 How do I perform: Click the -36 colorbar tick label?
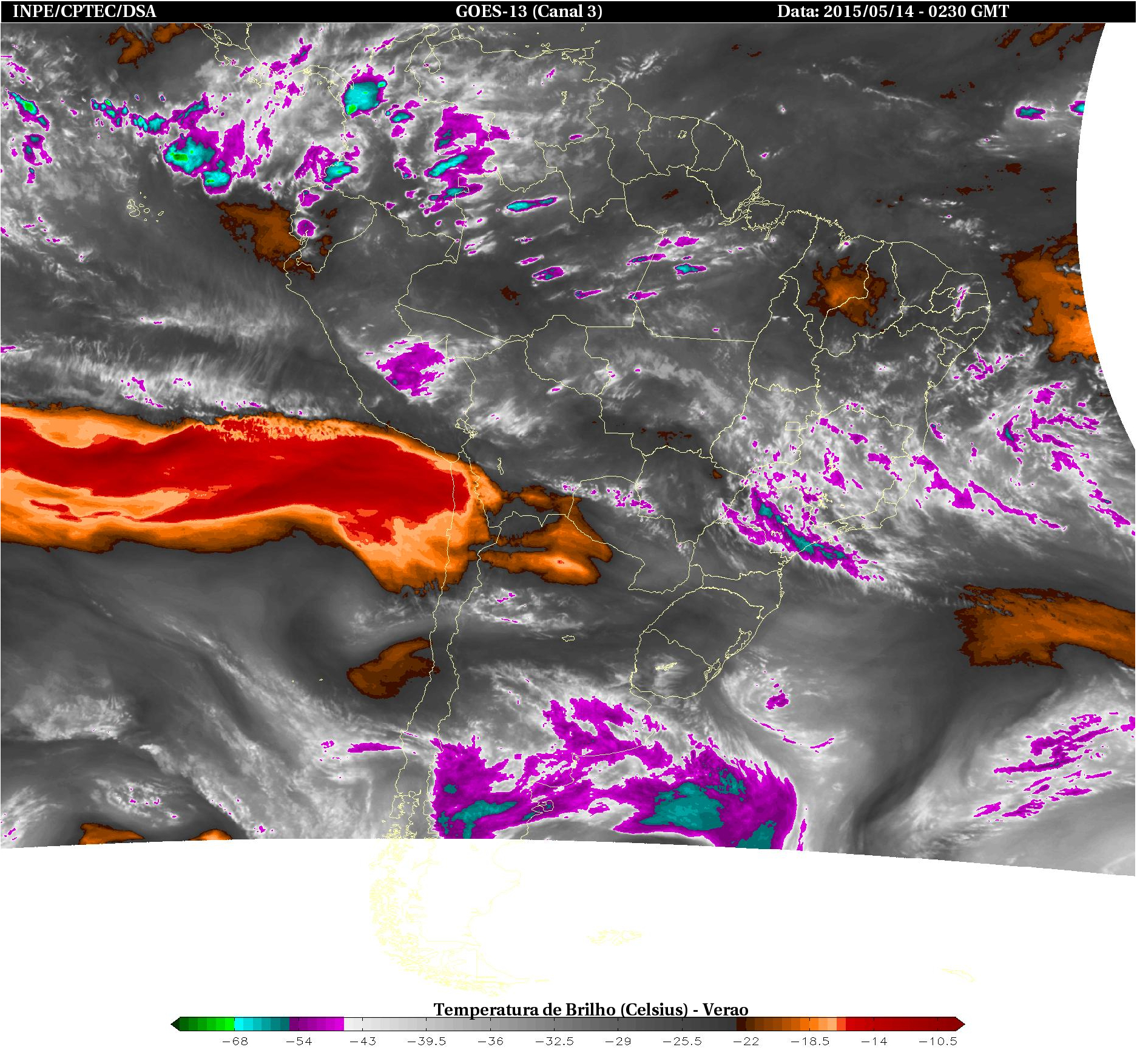[x=490, y=1042]
